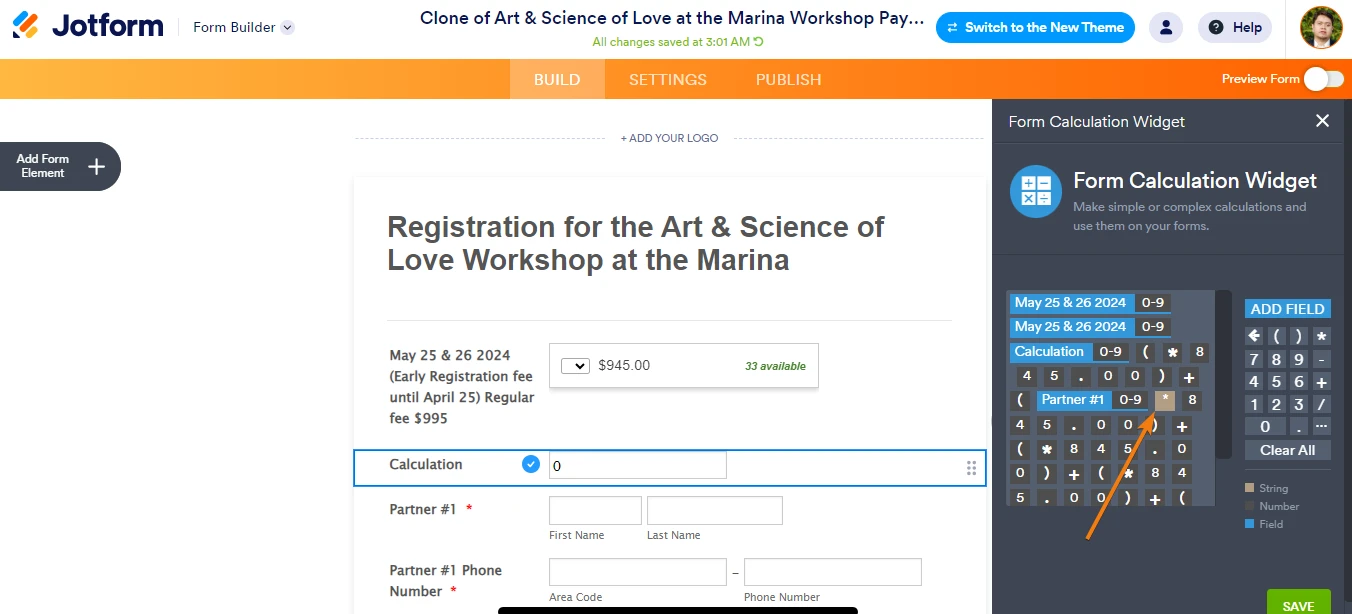Image resolution: width=1352 pixels, height=614 pixels.
Task: Select the highlighted String asterisk token in formula
Action: point(1165,400)
